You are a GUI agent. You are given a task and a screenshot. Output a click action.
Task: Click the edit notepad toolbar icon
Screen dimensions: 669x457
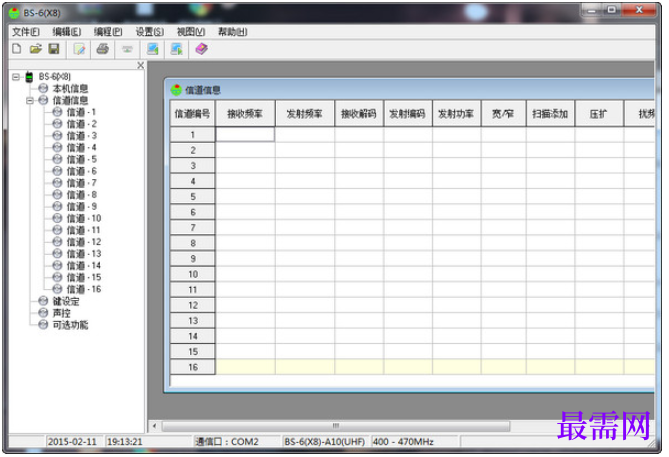click(79, 49)
